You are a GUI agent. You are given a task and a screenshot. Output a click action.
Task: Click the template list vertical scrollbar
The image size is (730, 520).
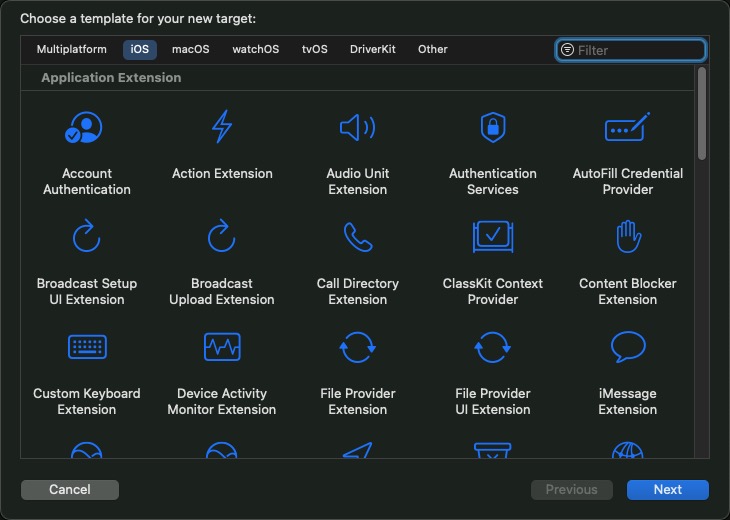[x=702, y=114]
